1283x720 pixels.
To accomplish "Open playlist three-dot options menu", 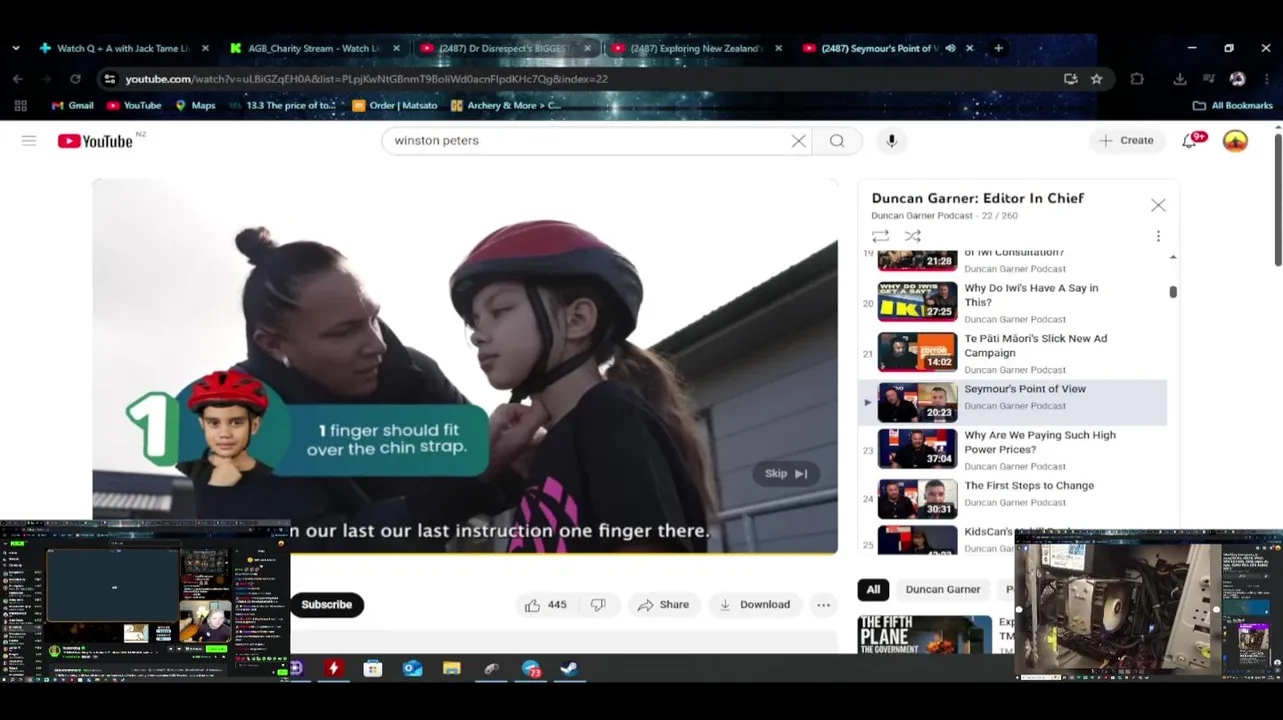I will point(1158,236).
